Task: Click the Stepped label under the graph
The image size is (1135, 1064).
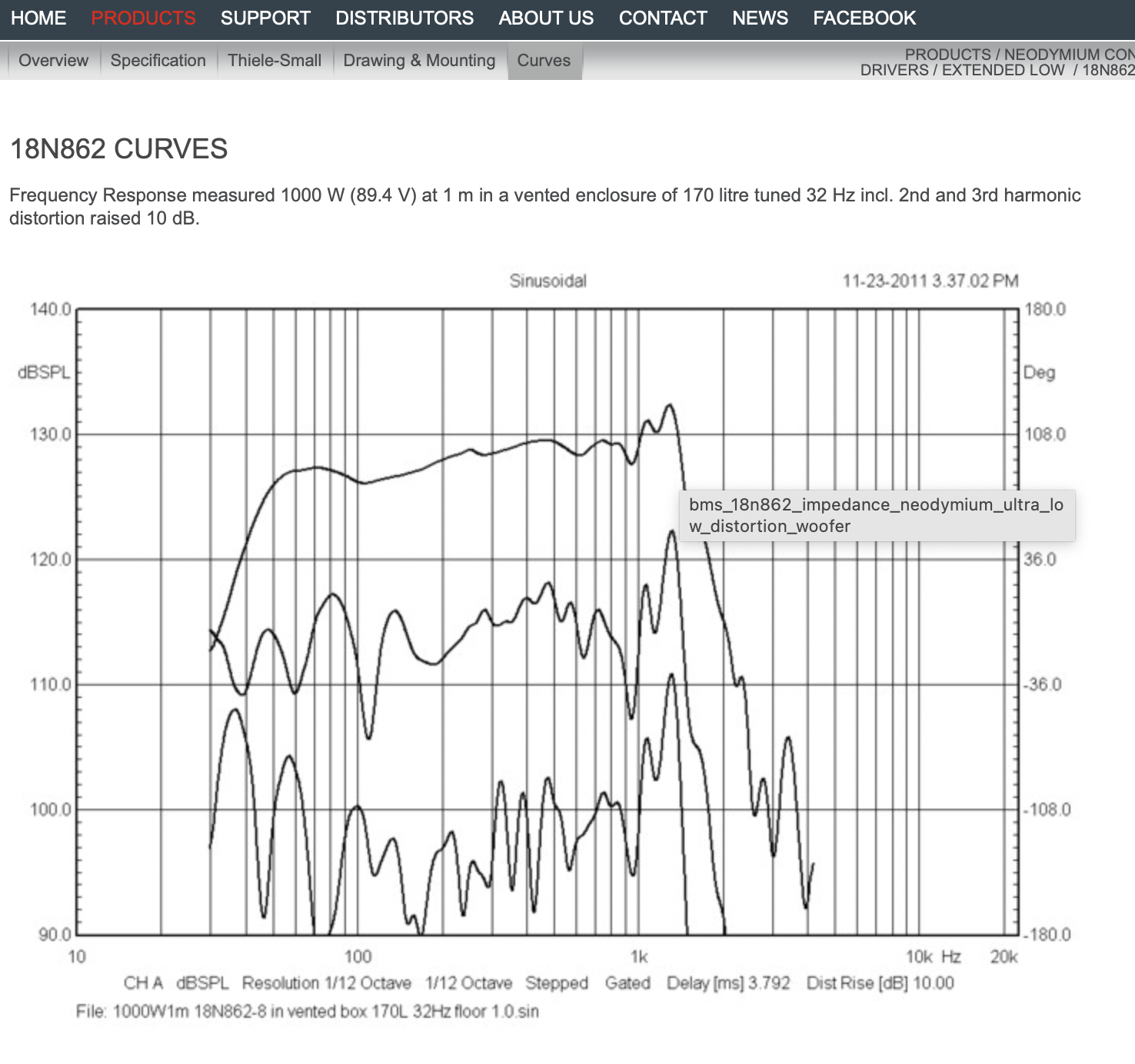Action: click(557, 983)
